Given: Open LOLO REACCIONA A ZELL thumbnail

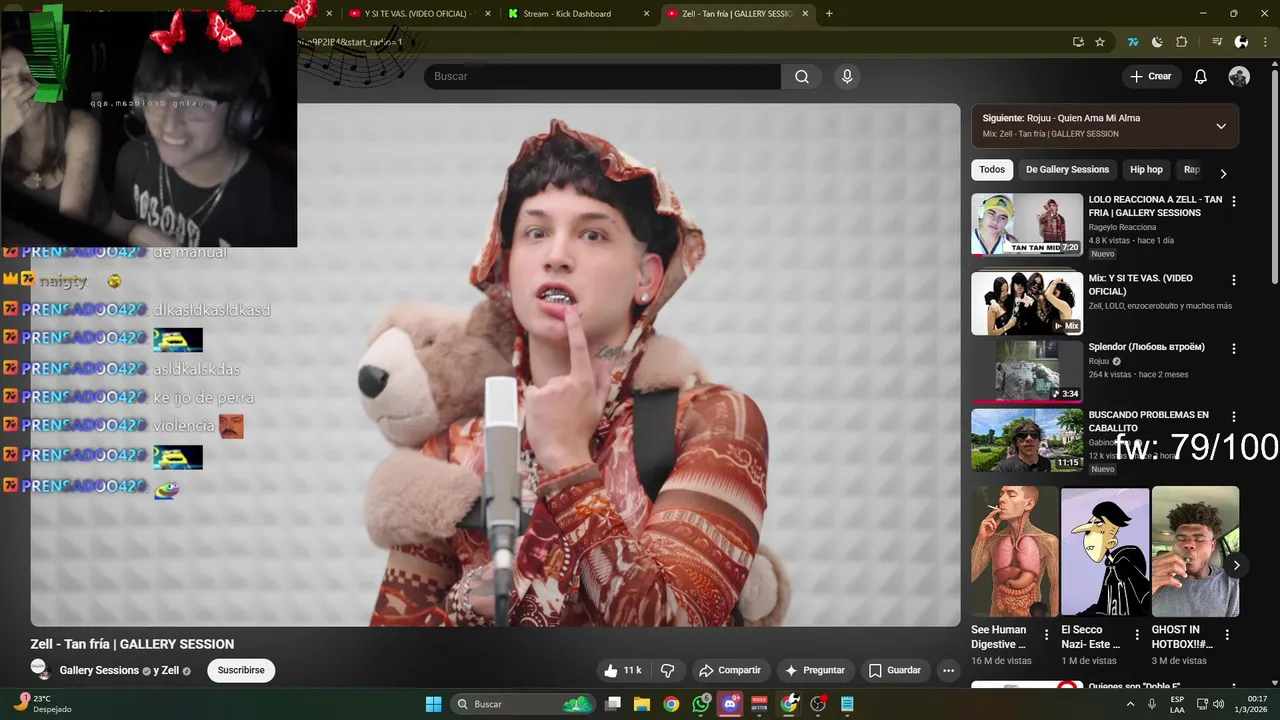Looking at the screenshot, I should tap(1027, 224).
